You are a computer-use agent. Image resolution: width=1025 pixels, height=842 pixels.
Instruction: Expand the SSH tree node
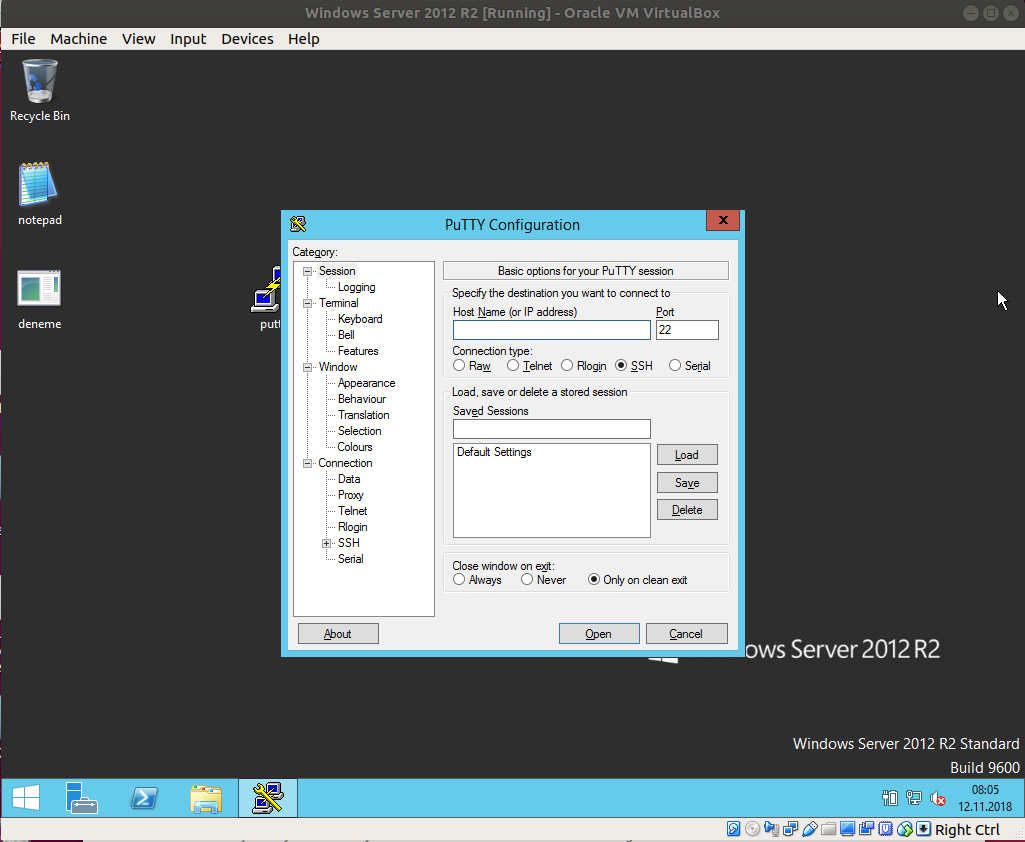pos(326,543)
